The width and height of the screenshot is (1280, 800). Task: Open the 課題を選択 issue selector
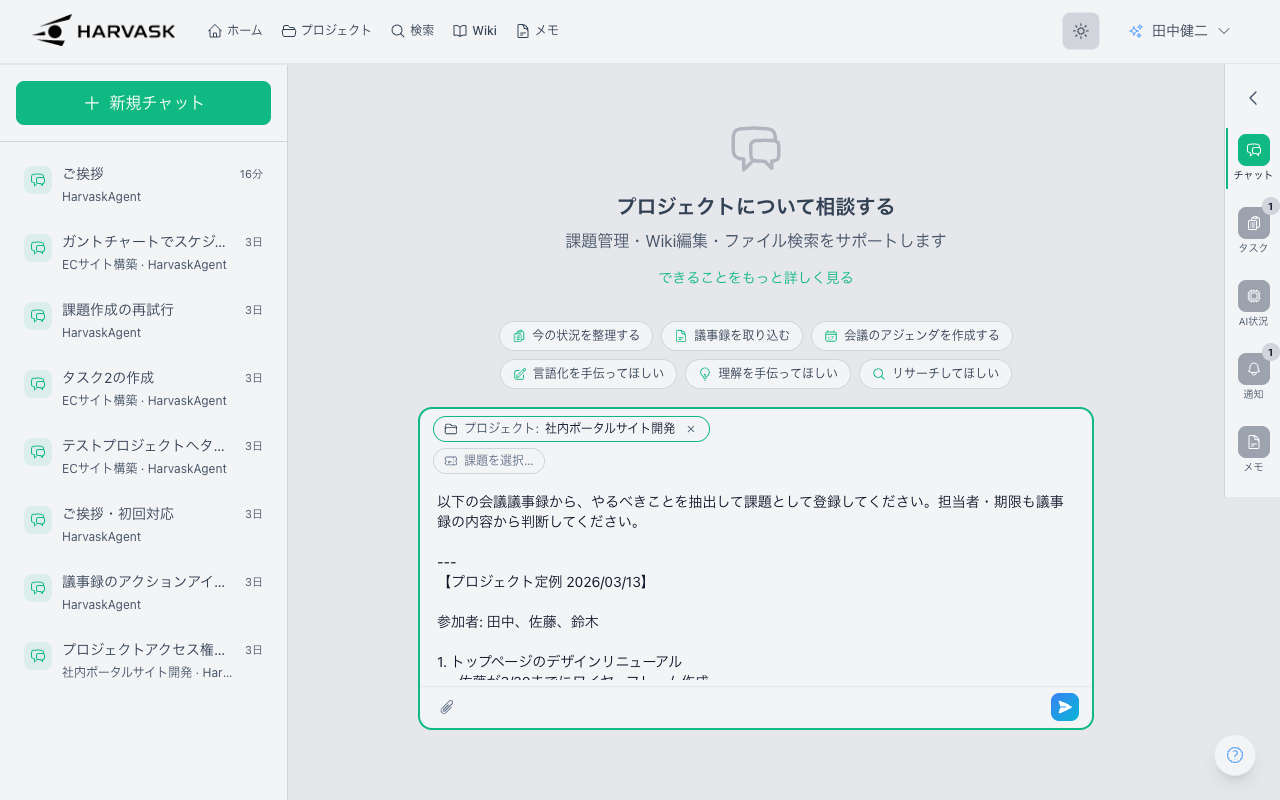[489, 461]
